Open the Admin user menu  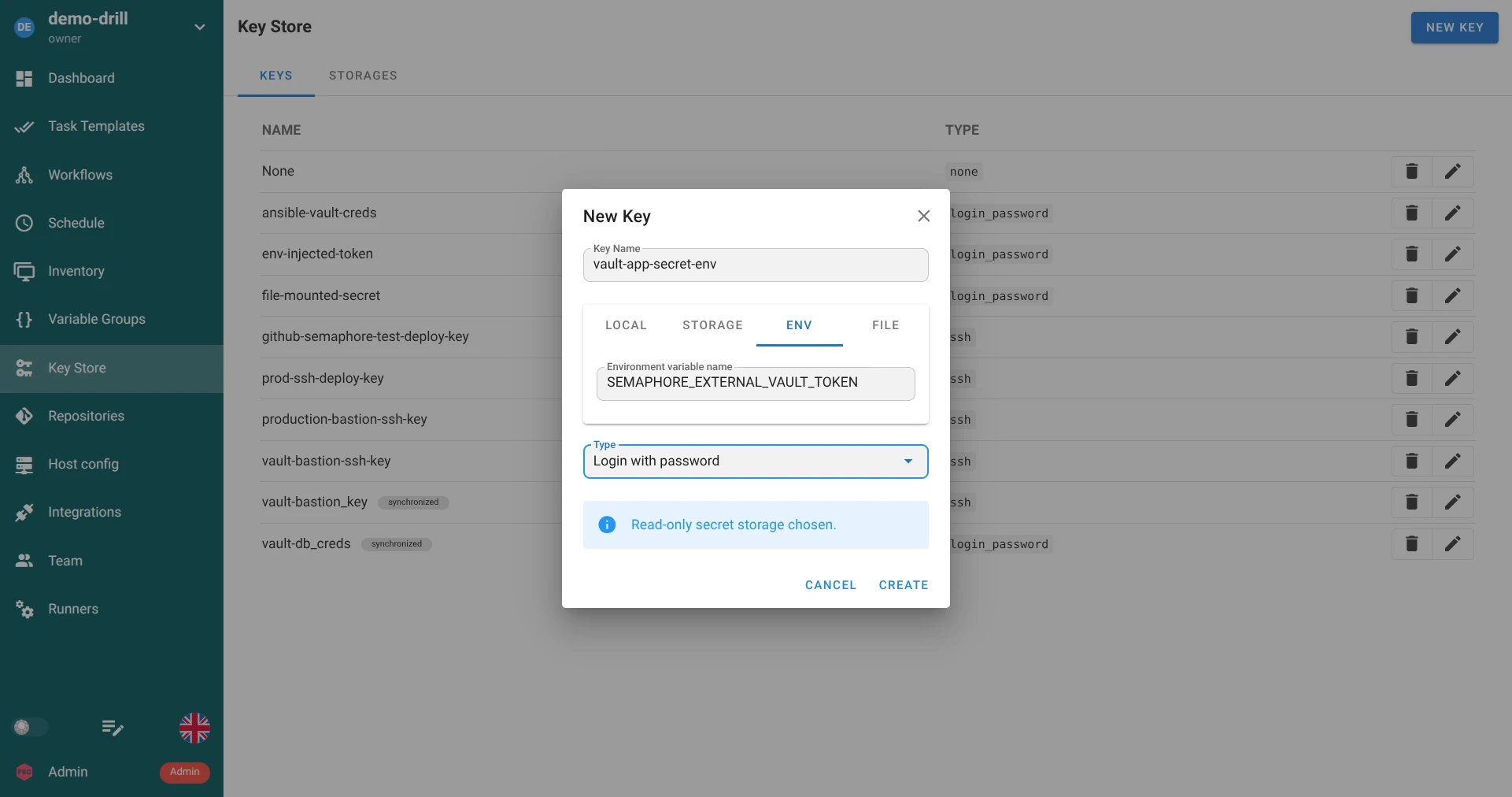click(x=112, y=772)
